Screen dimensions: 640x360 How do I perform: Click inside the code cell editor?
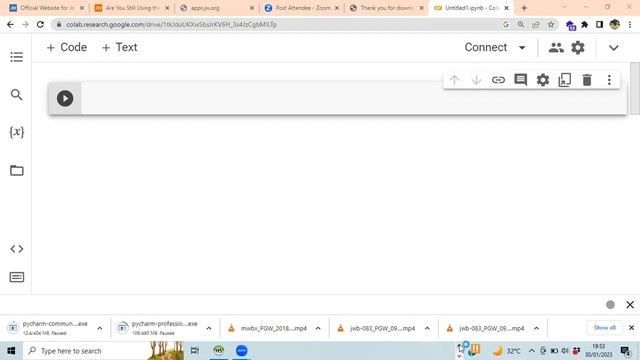point(353,98)
